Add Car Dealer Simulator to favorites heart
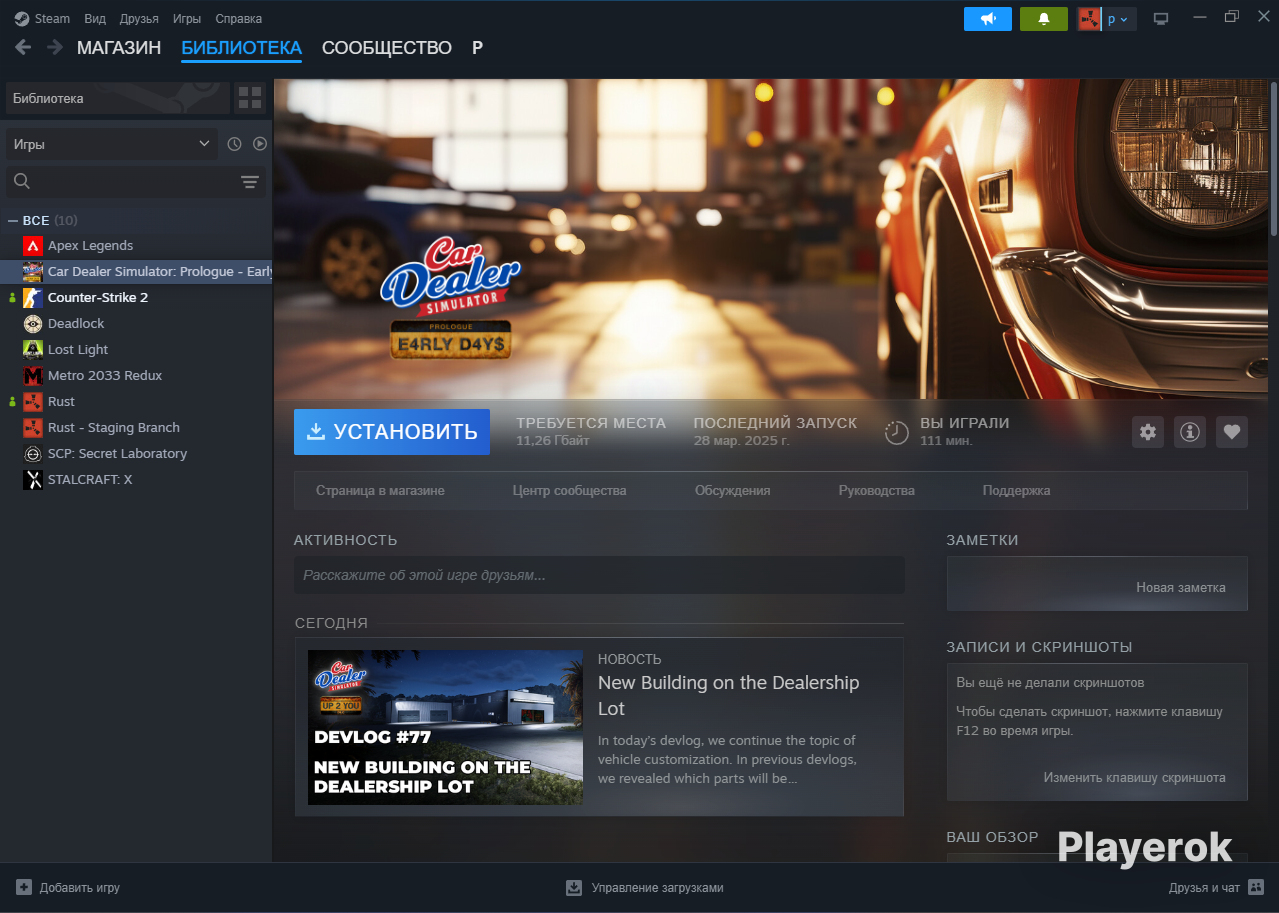The height and width of the screenshot is (913, 1279). (x=1232, y=432)
